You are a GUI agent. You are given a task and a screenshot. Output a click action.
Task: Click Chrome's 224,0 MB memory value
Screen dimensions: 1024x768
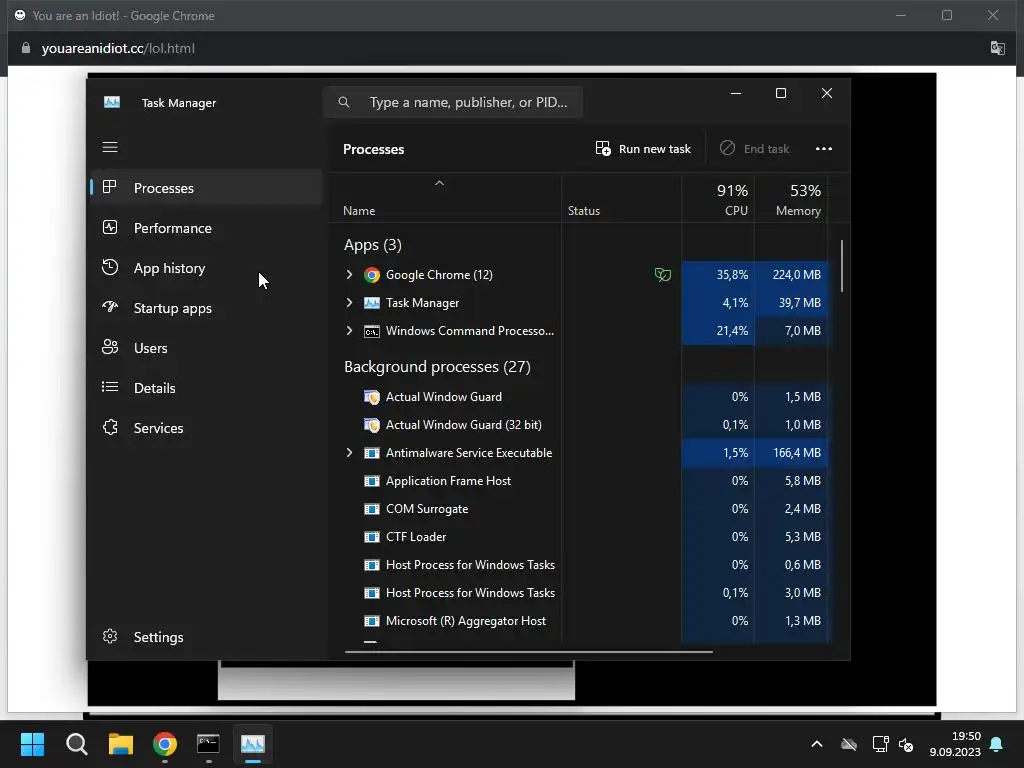tap(796, 275)
